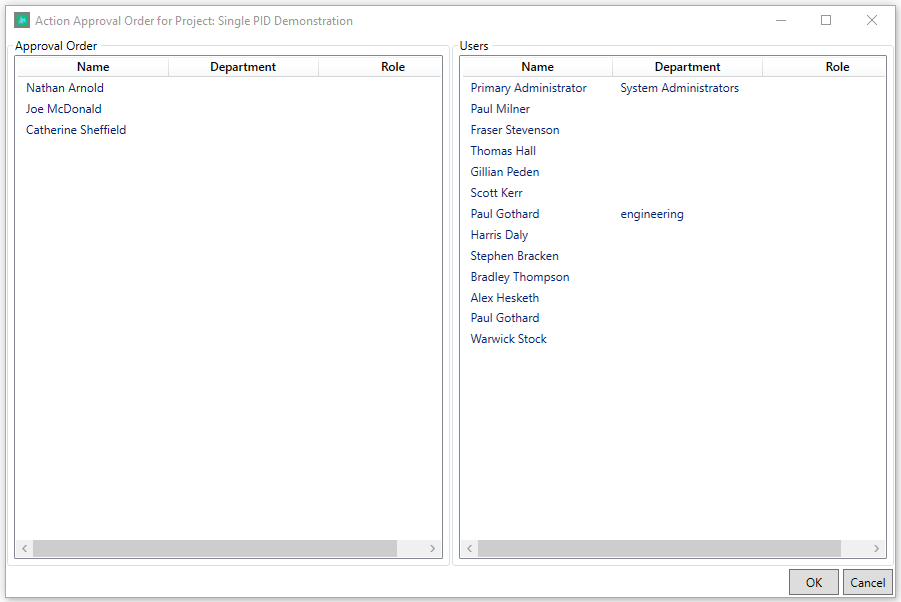Sort by Name header in Approval Order list

pos(93,67)
